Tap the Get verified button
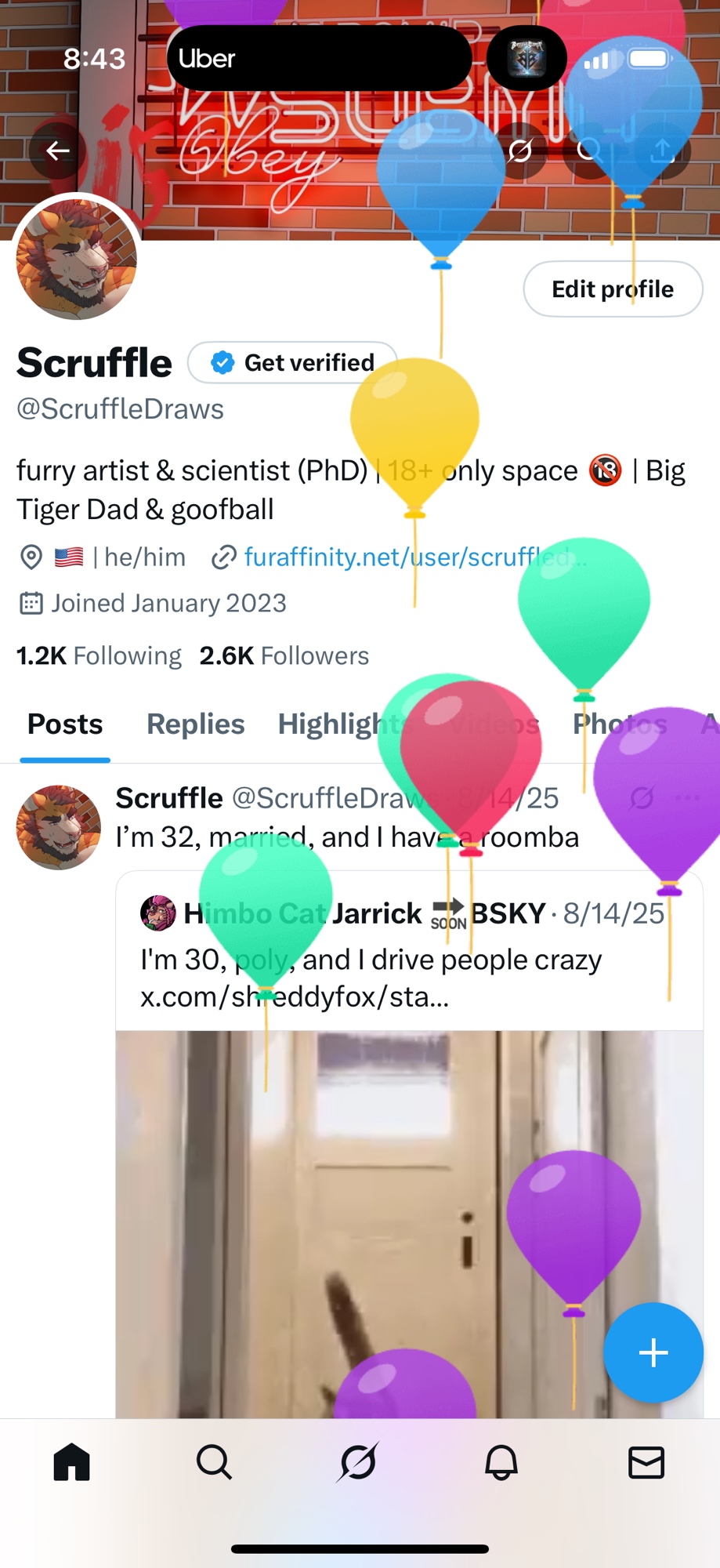The width and height of the screenshot is (720, 1568). pyautogui.click(x=292, y=362)
